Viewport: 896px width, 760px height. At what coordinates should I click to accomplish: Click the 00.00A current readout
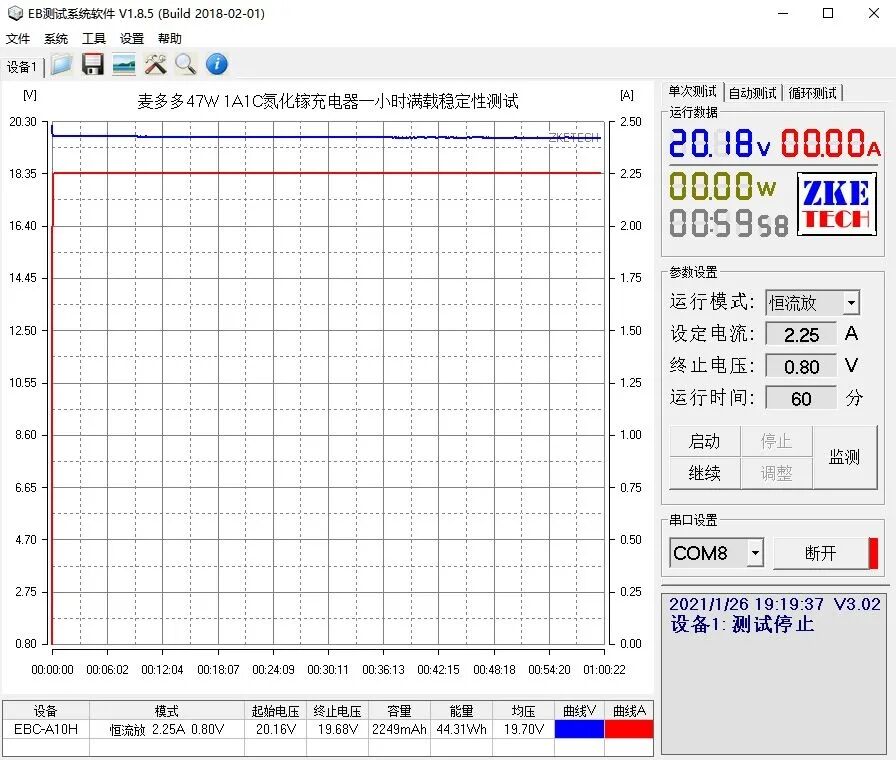[831, 142]
